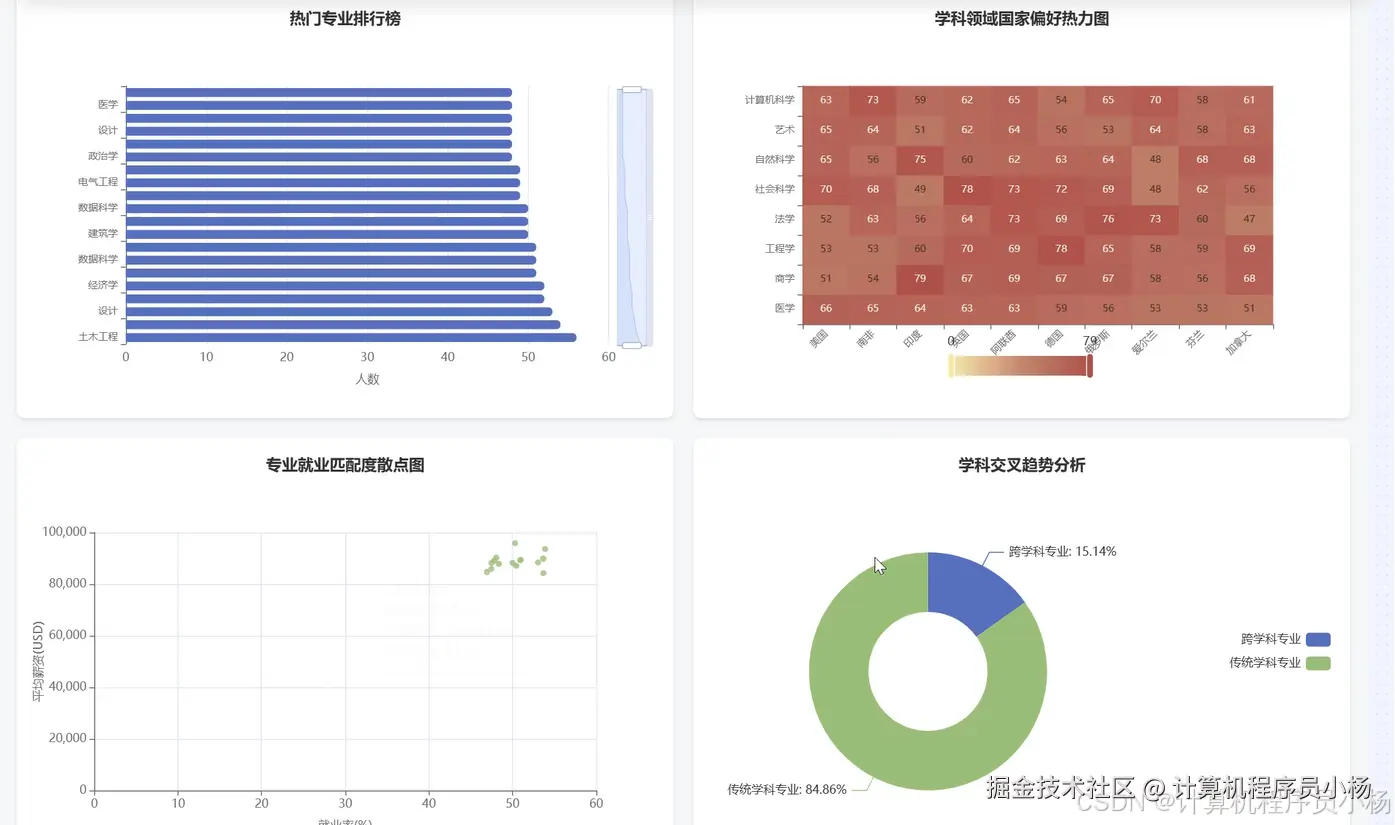The image size is (1395, 825).
Task: Click the blue legend marker for 跨学科专业
Action: pyautogui.click(x=1317, y=639)
